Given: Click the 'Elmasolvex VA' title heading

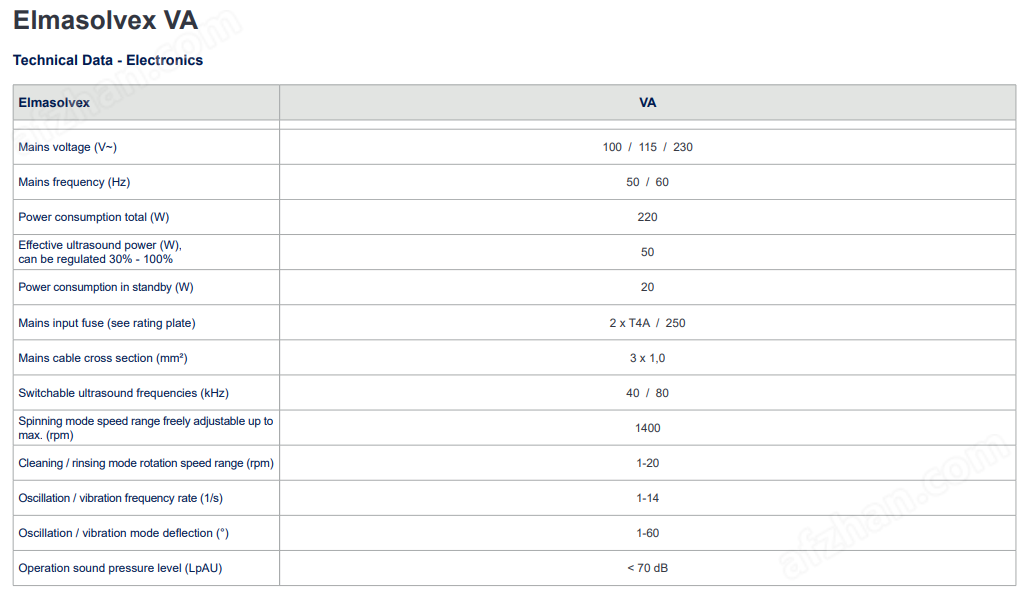Looking at the screenshot, I should pyautogui.click(x=106, y=20).
